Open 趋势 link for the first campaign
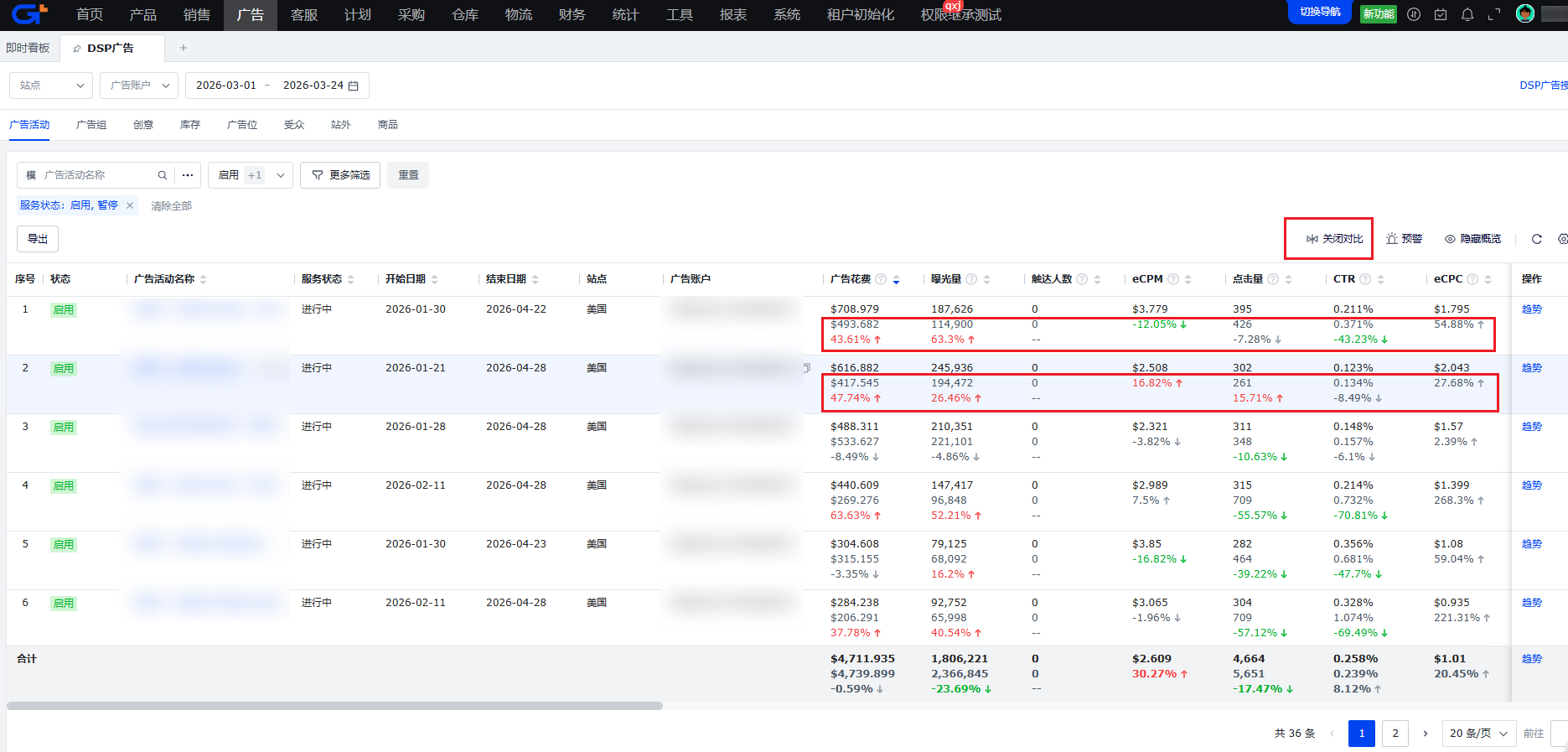Screen dimensions: 1568x752 [1531, 309]
